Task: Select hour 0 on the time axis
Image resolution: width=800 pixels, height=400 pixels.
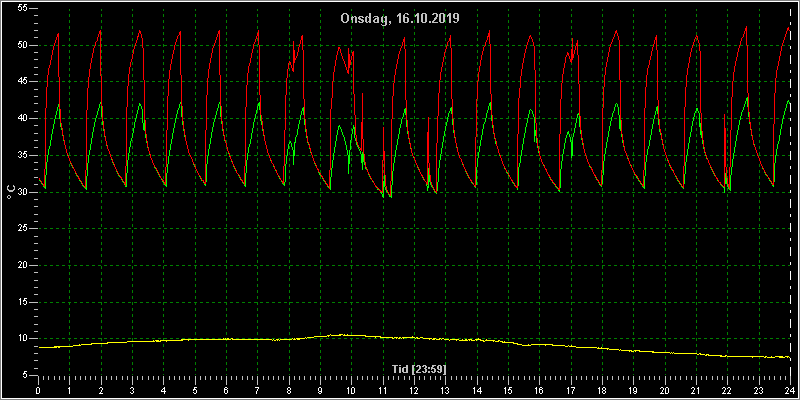Action: pyautogui.click(x=38, y=389)
